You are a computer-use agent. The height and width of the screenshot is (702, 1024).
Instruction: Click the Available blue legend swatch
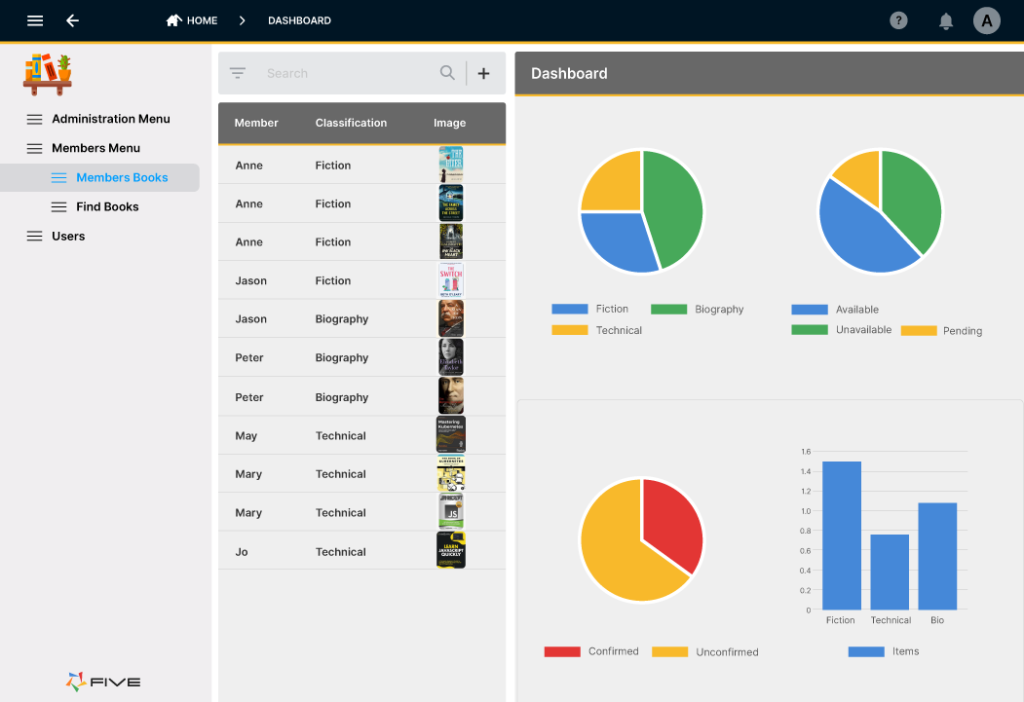coord(810,310)
